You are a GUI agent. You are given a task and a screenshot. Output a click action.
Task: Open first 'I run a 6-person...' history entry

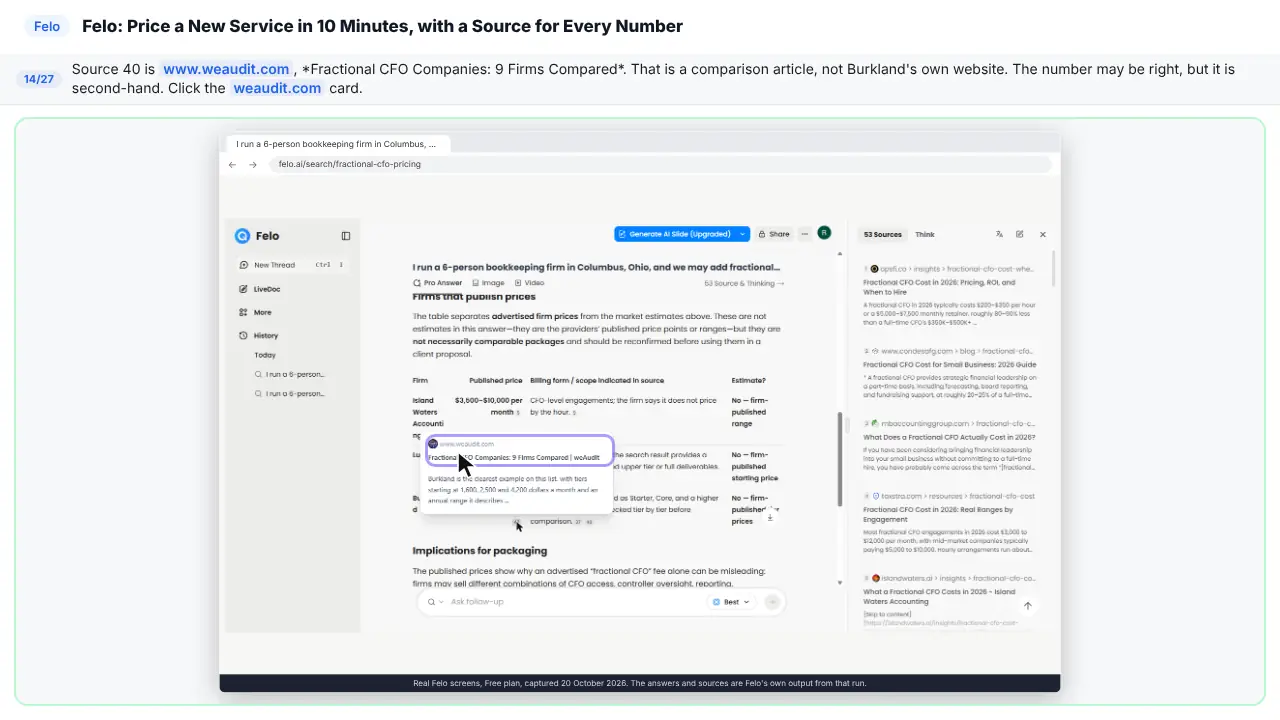pyautogui.click(x=290, y=374)
